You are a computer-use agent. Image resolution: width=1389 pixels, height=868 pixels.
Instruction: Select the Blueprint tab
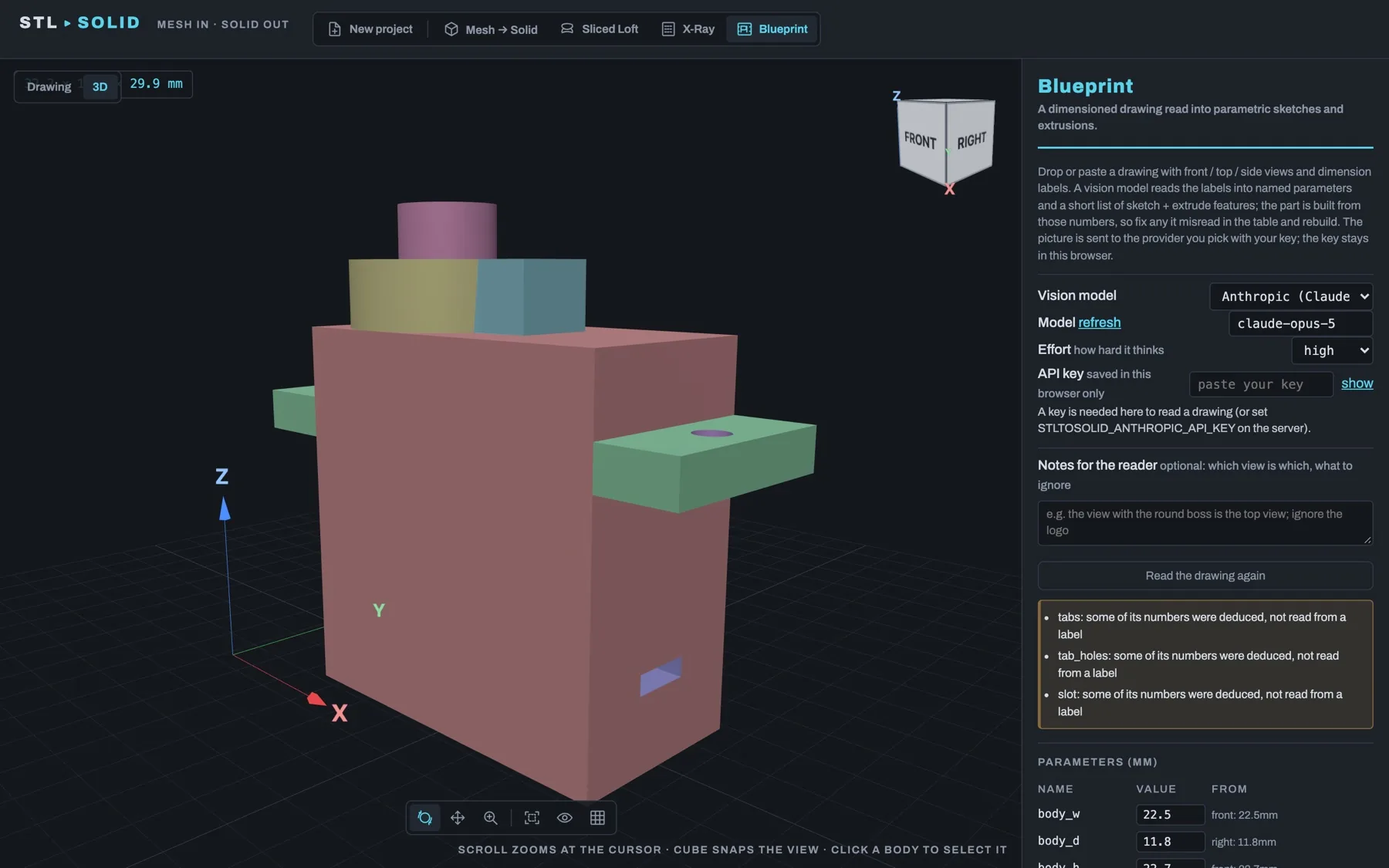[772, 29]
